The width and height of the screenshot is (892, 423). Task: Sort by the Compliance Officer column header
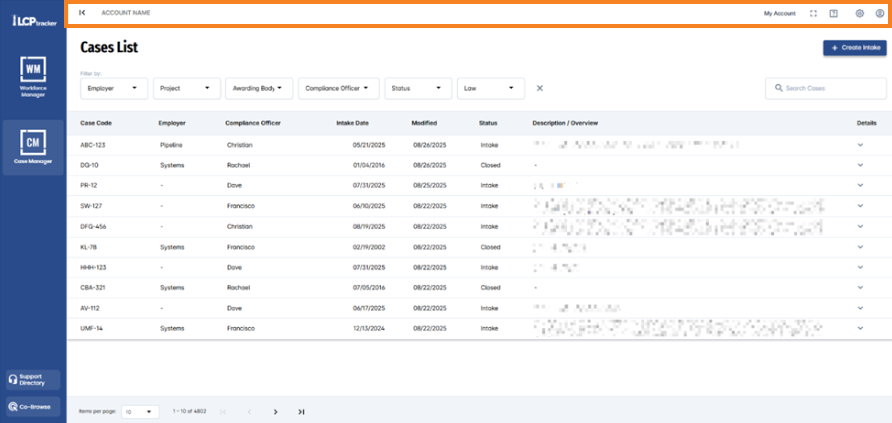253,123
